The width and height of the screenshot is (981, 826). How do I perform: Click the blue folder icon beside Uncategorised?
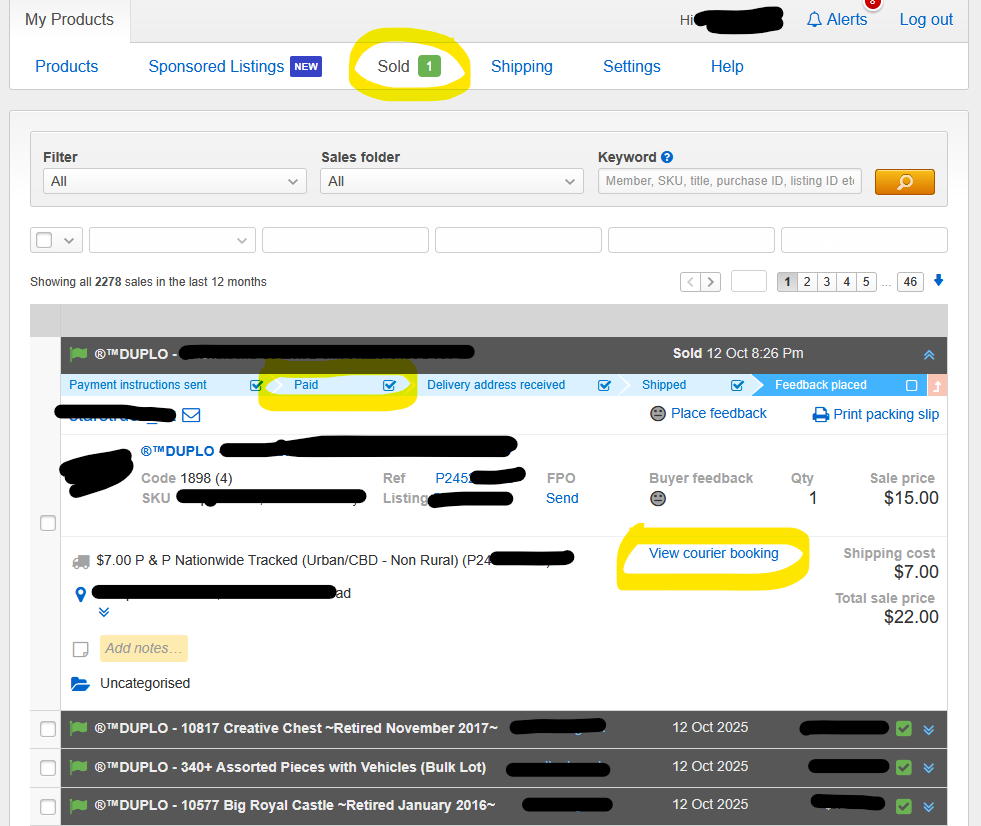81,684
